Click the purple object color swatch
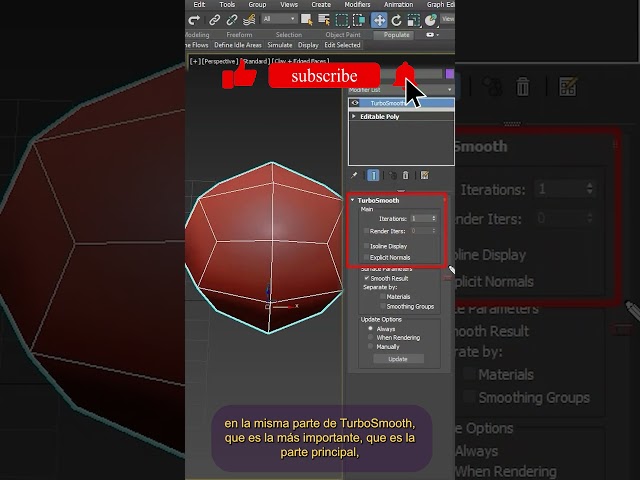The image size is (640, 480). pos(449,74)
